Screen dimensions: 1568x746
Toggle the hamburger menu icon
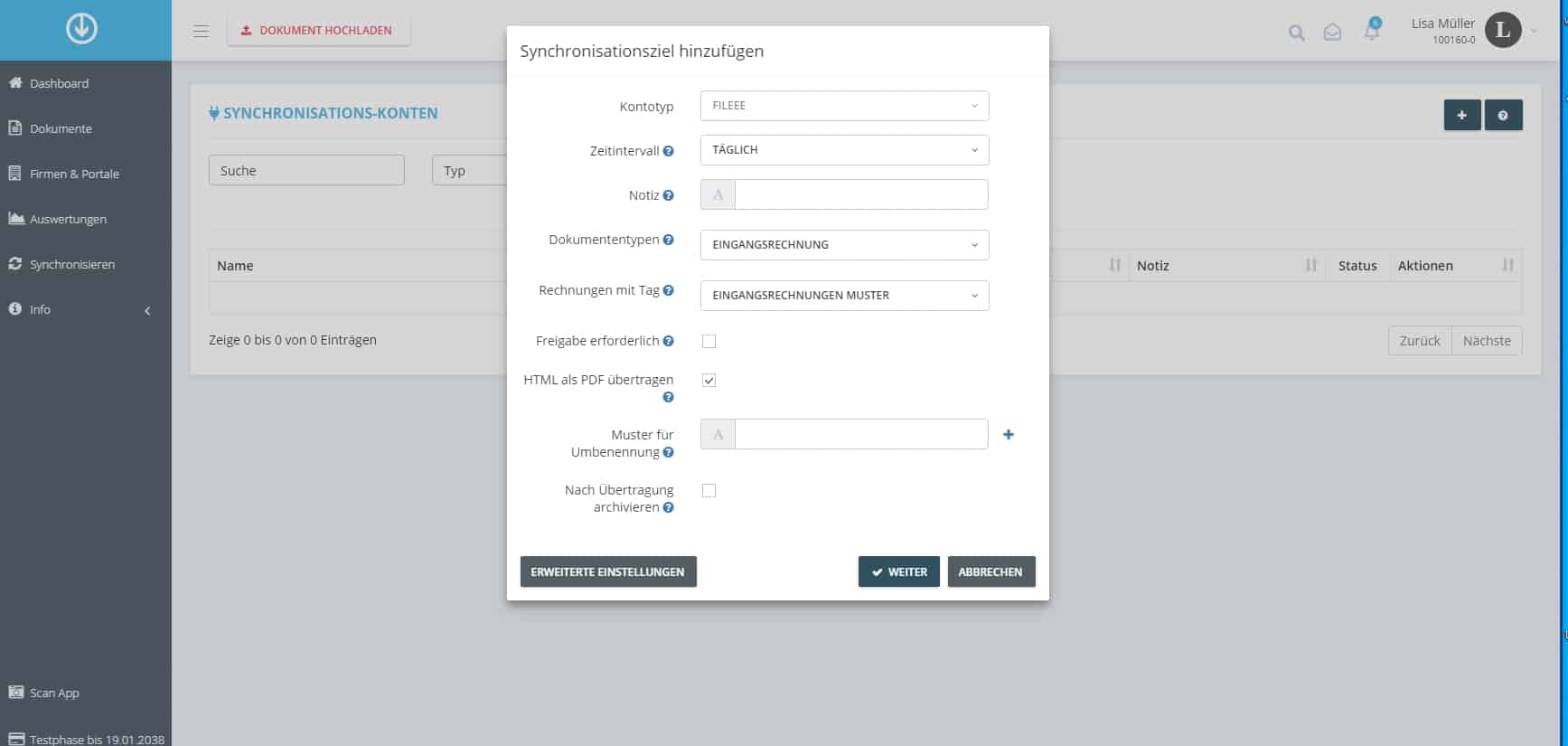[201, 31]
